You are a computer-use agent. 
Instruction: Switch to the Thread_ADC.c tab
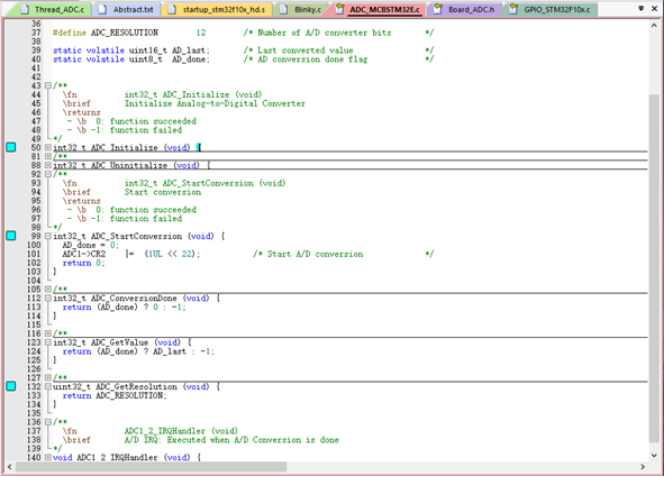tap(58, 9)
